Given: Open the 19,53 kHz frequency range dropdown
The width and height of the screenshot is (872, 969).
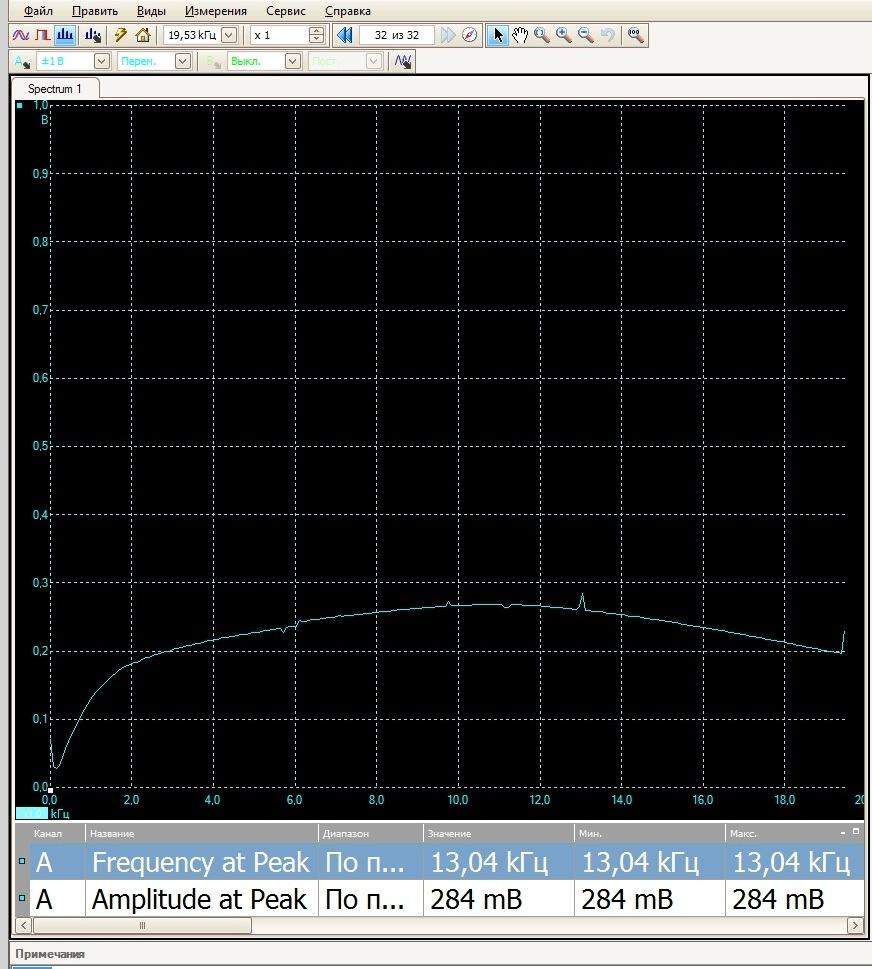Looking at the screenshot, I should pyautogui.click(x=229, y=35).
